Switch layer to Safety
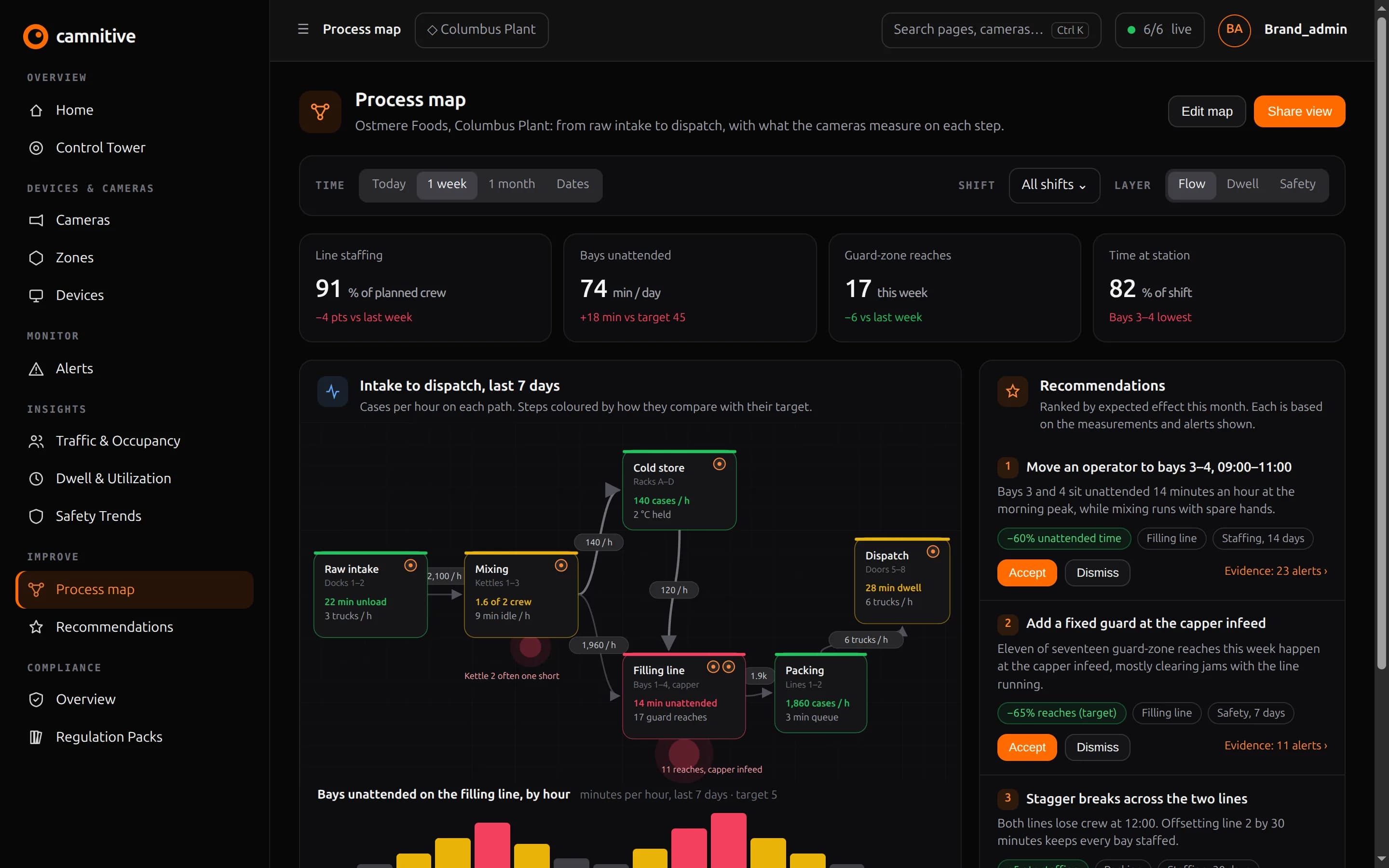 [1297, 184]
